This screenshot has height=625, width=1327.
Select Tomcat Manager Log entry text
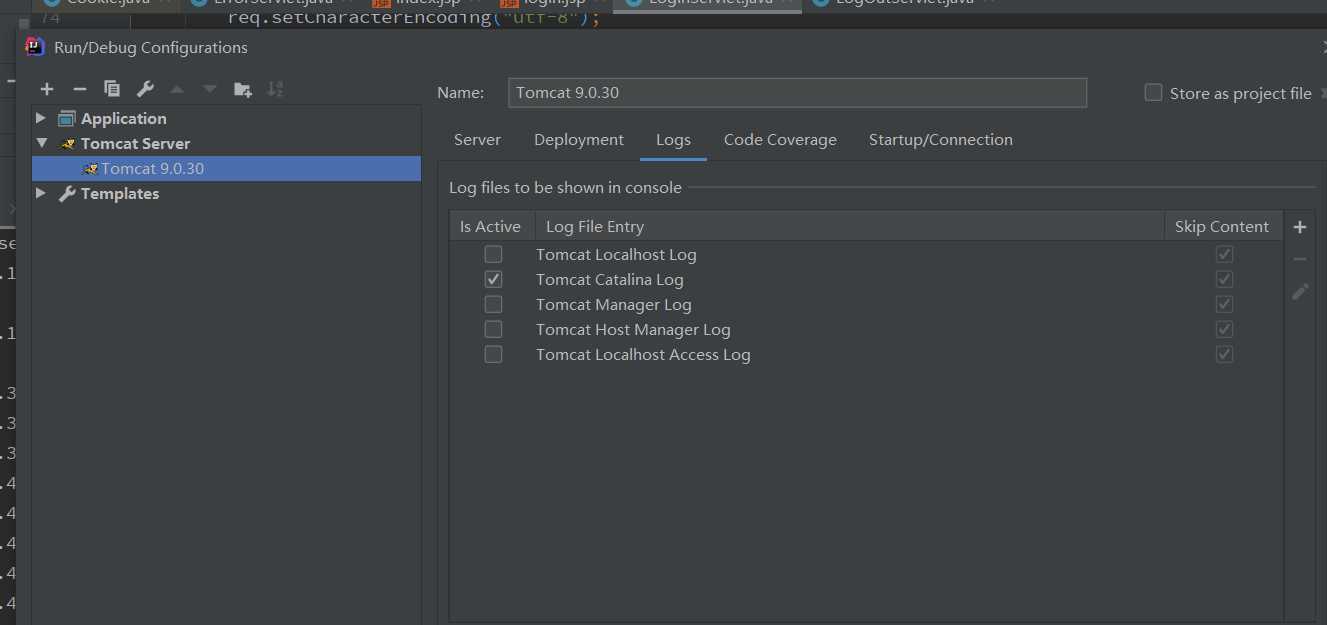coord(614,304)
